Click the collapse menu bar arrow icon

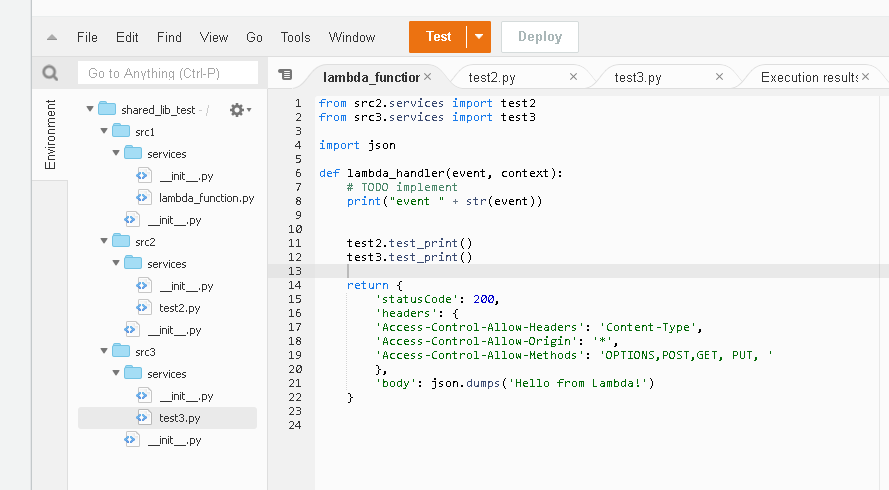tap(51, 38)
